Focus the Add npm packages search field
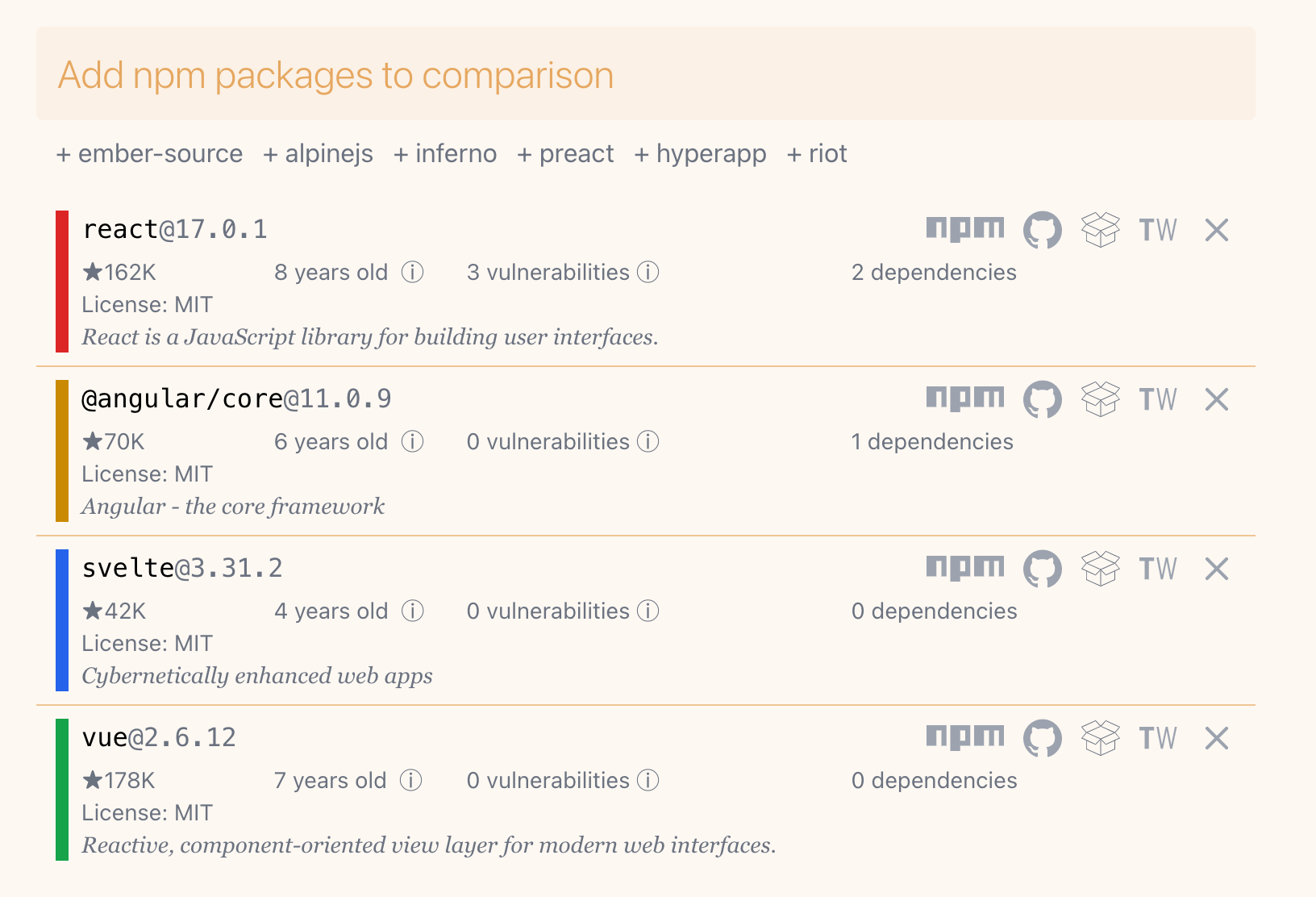 click(x=645, y=75)
